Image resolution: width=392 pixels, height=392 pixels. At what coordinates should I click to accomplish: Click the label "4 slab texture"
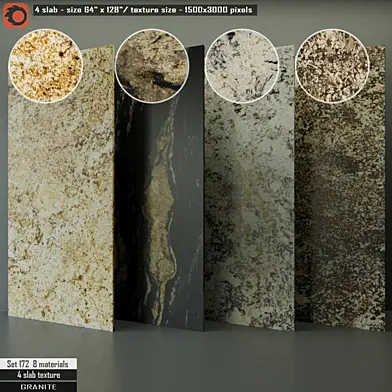pos(39,375)
